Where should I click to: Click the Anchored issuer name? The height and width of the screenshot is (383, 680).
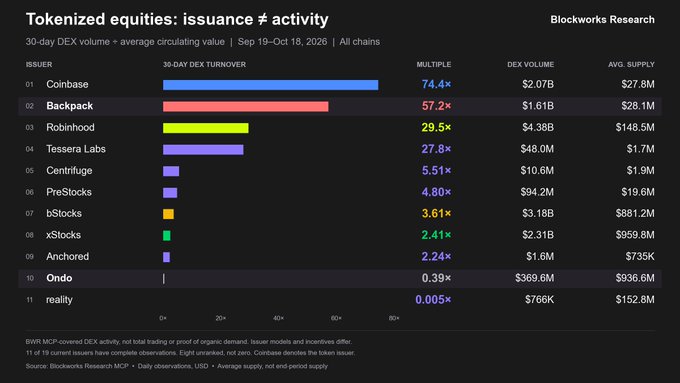67,256
